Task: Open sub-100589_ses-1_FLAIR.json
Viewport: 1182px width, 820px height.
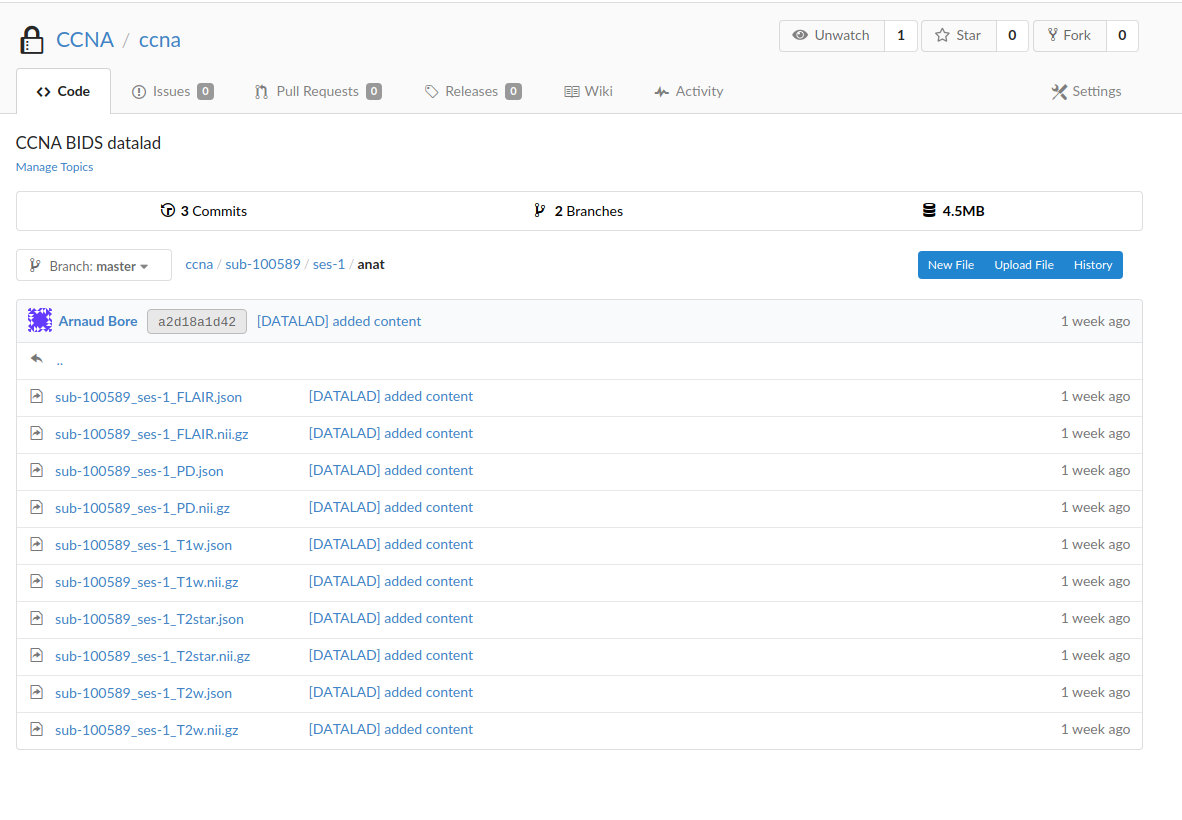Action: coord(149,397)
